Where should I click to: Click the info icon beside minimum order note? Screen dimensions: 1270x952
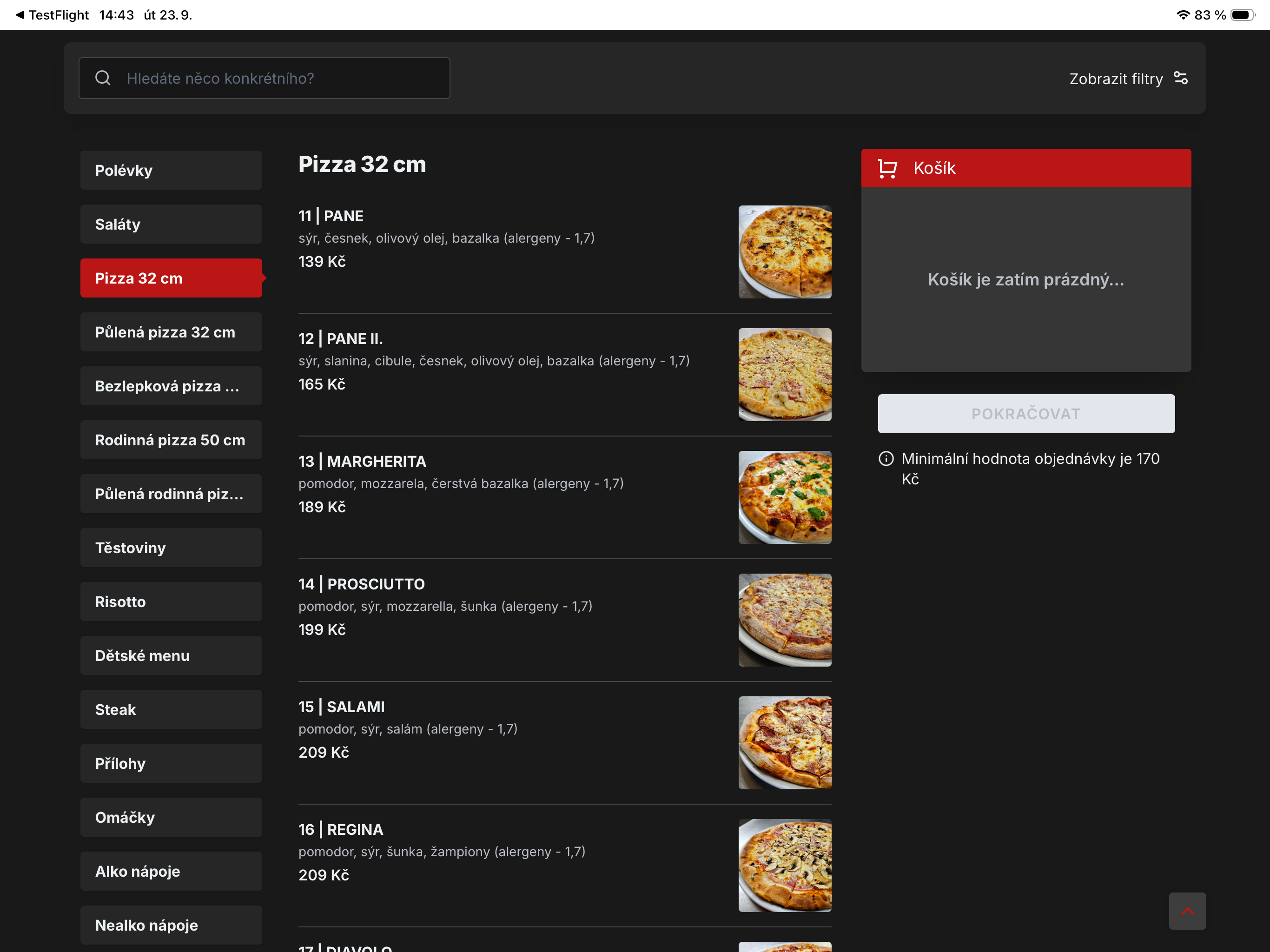click(x=886, y=459)
